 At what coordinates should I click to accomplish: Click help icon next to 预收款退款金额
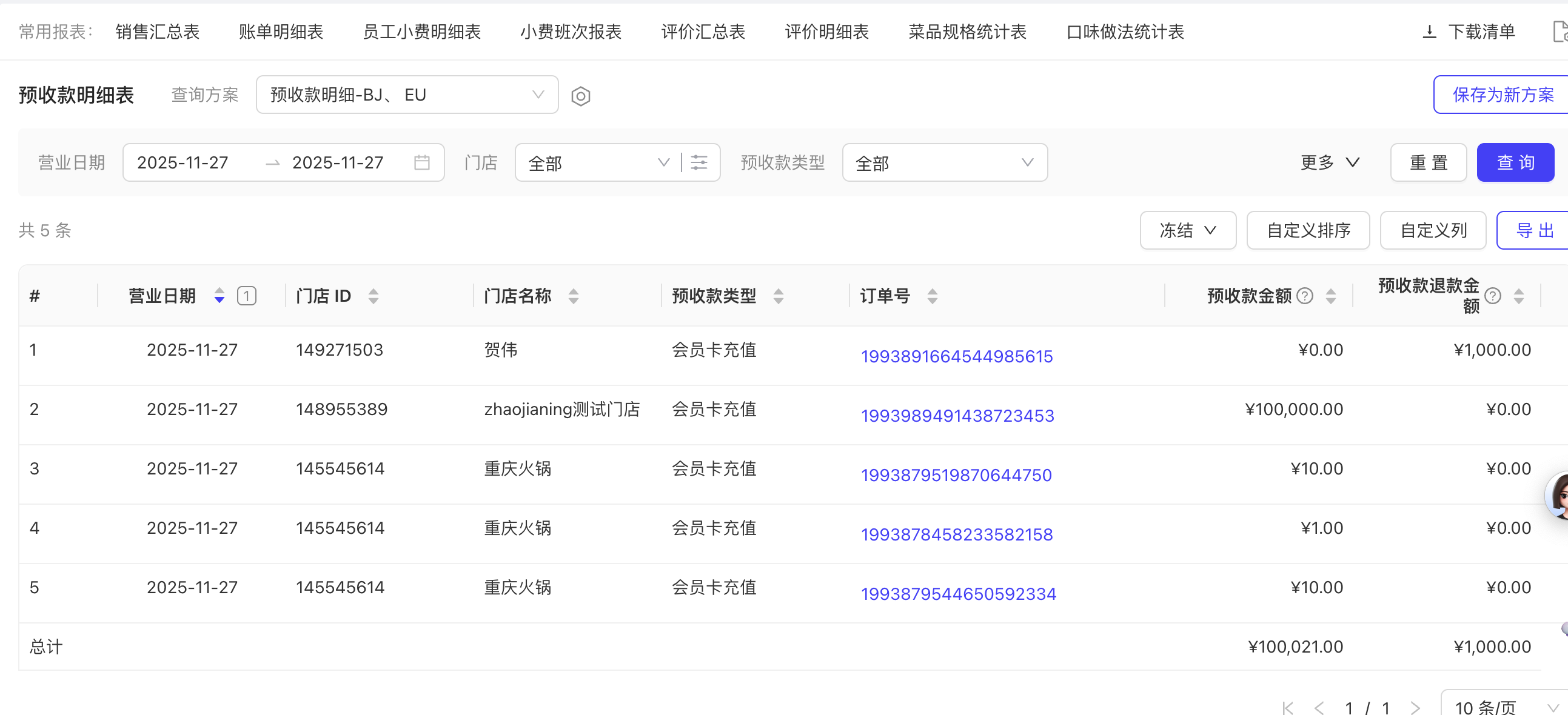click(x=1493, y=296)
